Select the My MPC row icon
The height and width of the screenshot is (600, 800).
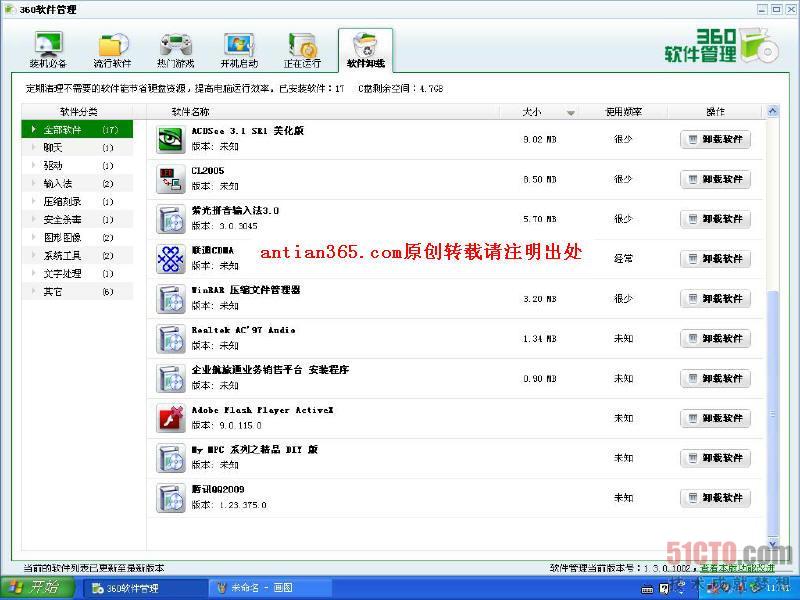point(171,458)
